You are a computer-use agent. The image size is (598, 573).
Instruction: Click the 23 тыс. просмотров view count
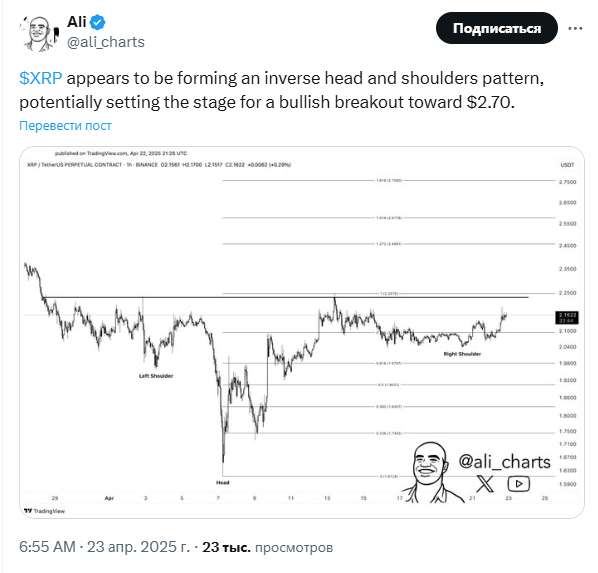267,547
